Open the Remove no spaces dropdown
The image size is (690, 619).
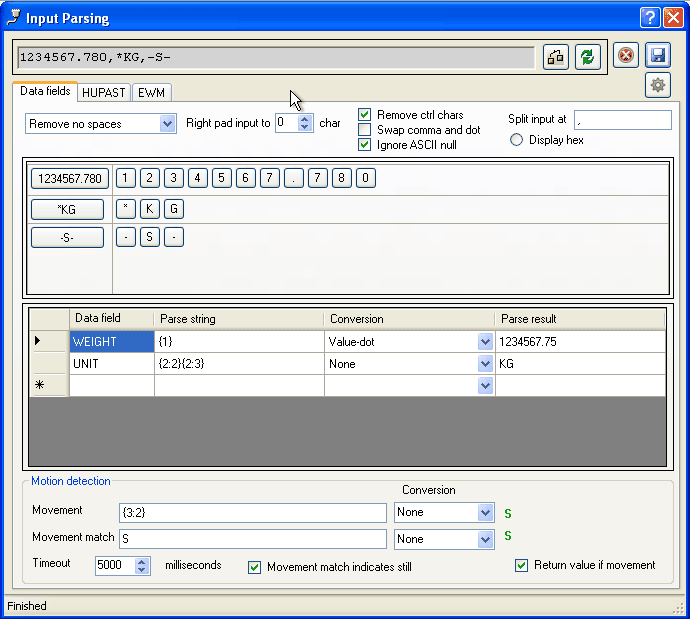tap(167, 124)
